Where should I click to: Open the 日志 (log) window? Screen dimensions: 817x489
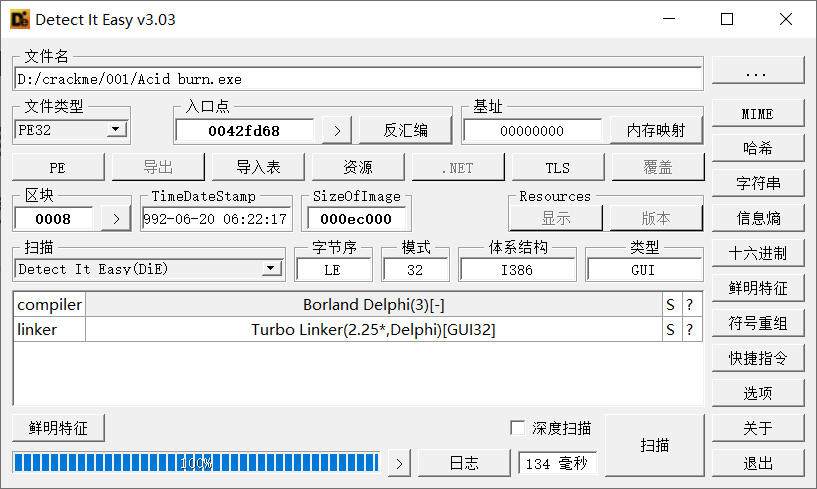[x=464, y=463]
